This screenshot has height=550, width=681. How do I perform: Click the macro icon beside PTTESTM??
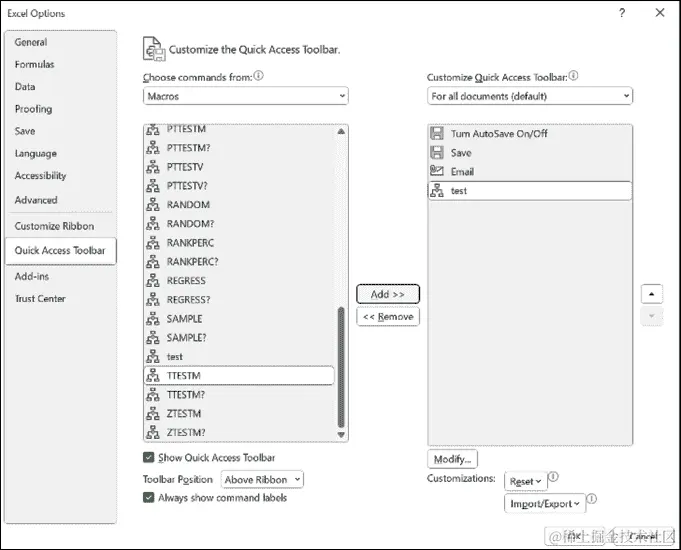coord(152,148)
